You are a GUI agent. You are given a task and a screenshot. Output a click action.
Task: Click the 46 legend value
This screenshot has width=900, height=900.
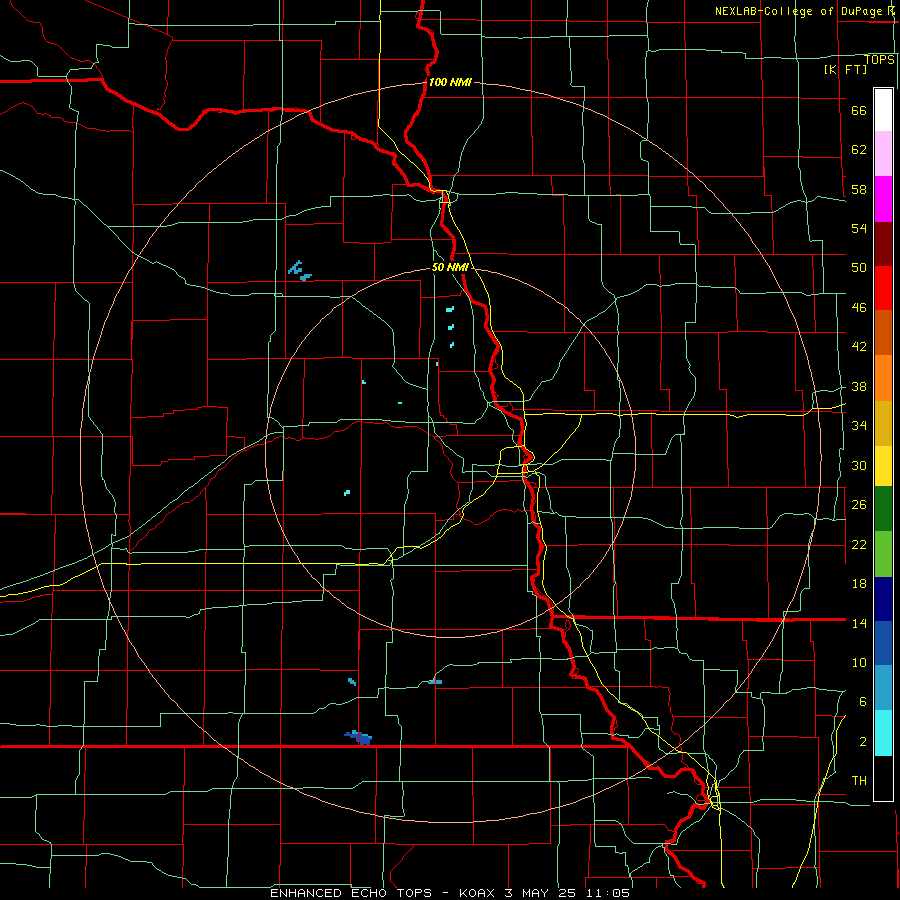(x=859, y=308)
